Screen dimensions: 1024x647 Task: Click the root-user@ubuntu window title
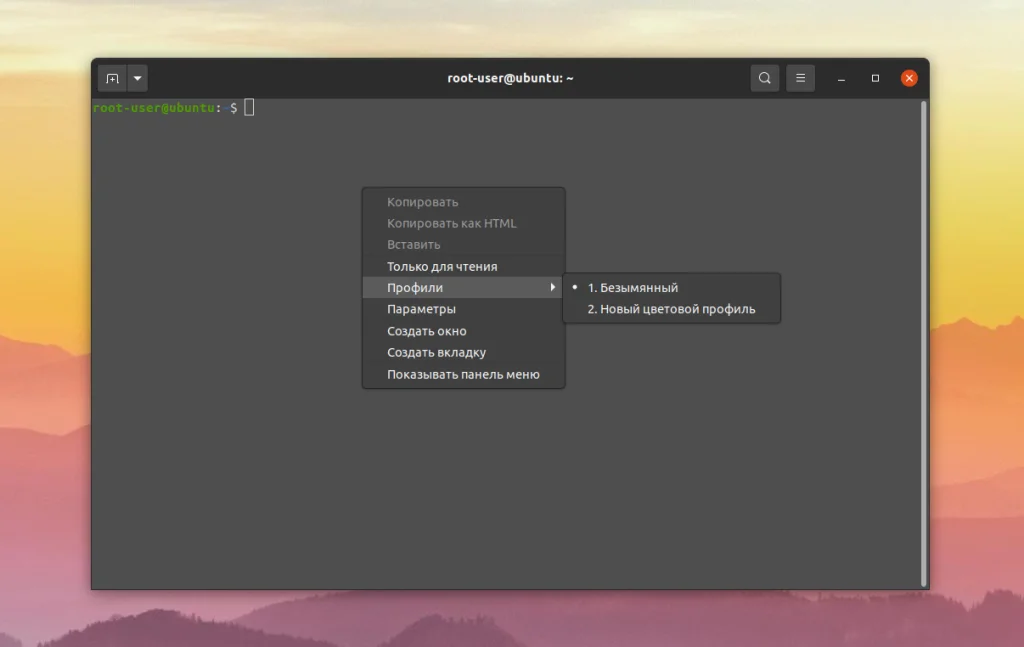512,77
